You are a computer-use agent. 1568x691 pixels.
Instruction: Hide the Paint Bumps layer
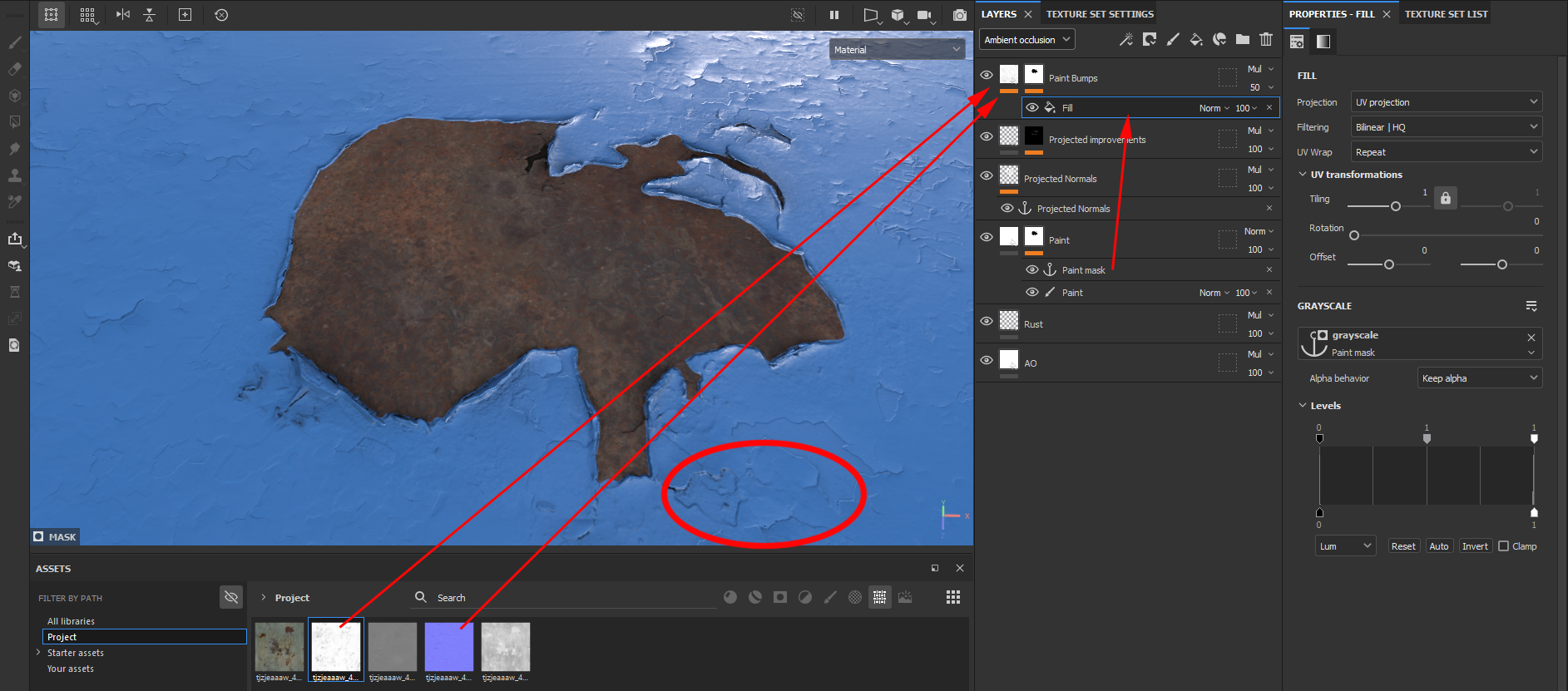point(987,75)
